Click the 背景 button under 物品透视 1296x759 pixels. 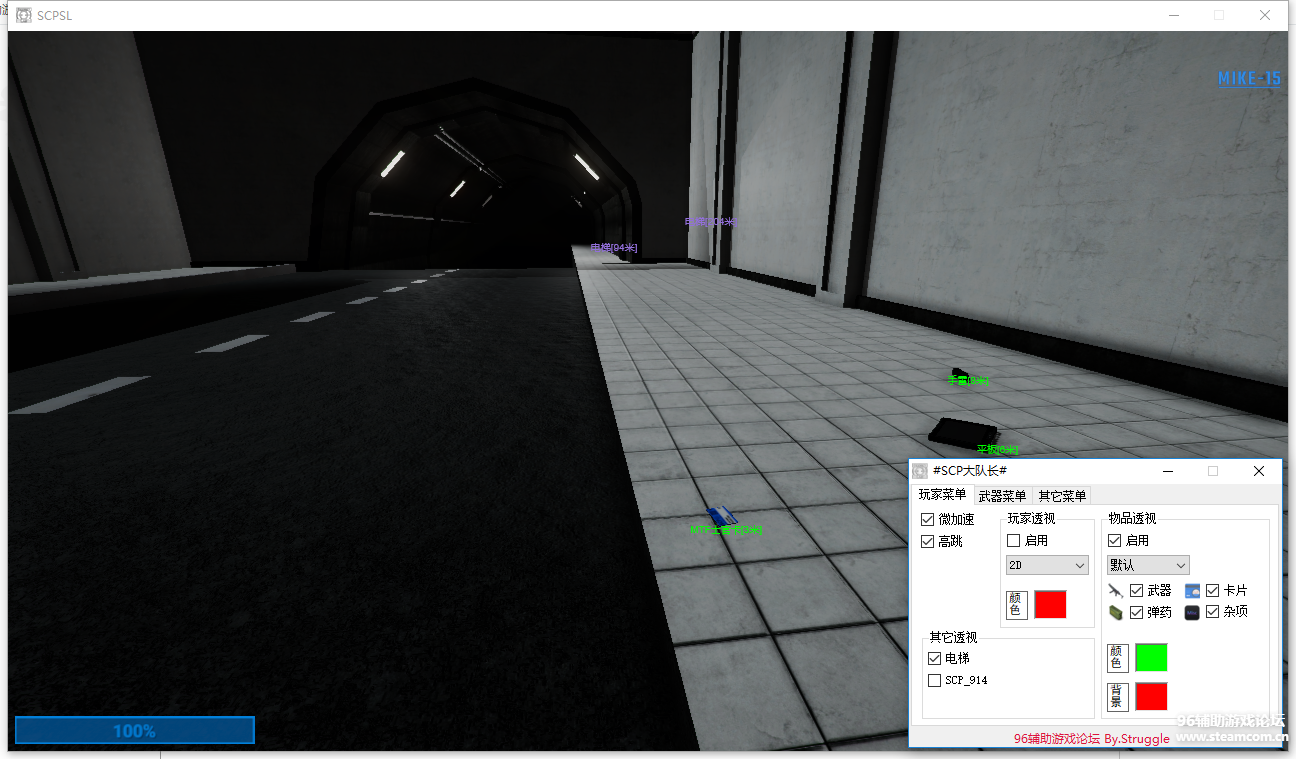(x=1118, y=697)
